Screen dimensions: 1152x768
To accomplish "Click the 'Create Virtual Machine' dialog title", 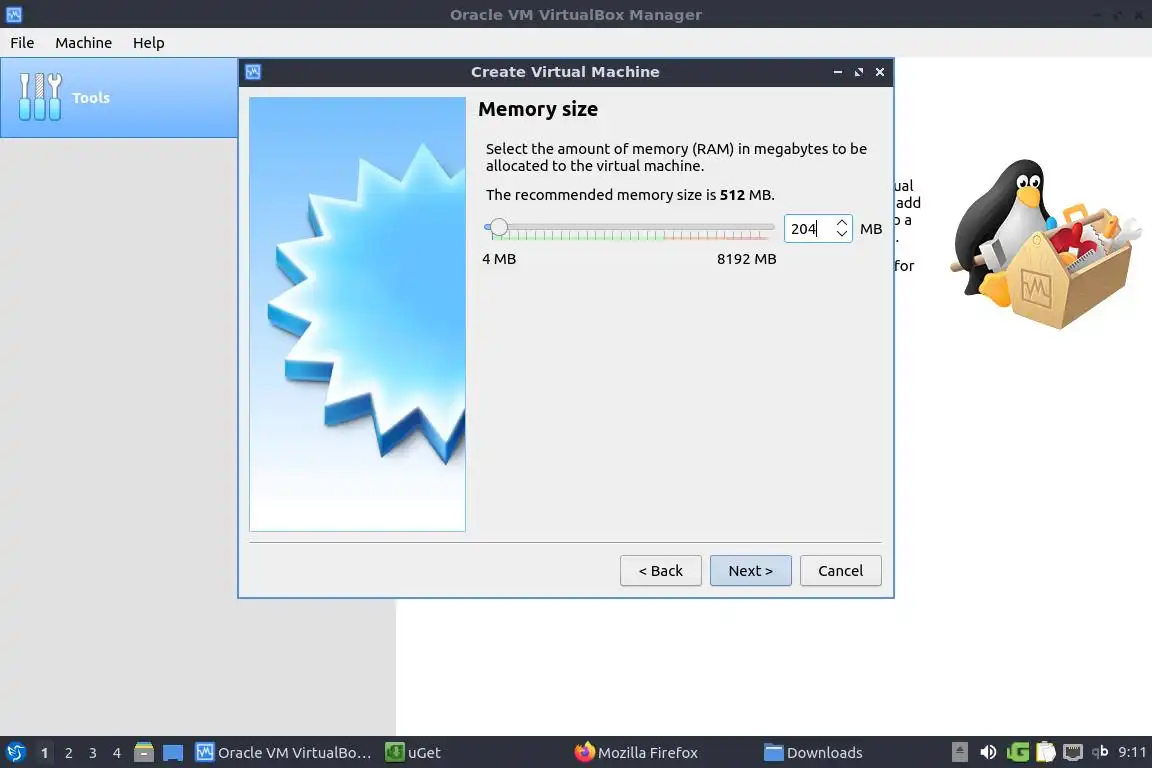I will click(565, 72).
